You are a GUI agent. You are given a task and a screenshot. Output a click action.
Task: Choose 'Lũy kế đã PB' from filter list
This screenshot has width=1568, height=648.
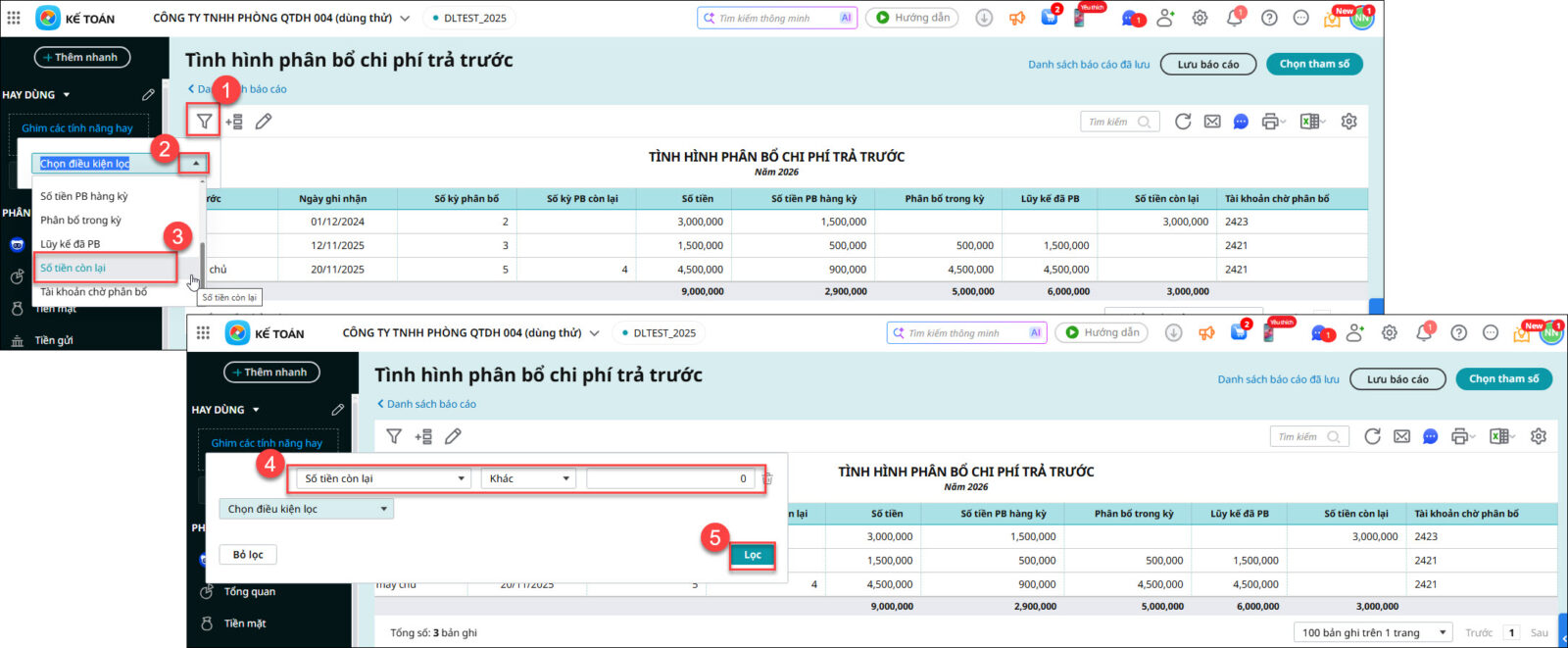click(x=70, y=244)
